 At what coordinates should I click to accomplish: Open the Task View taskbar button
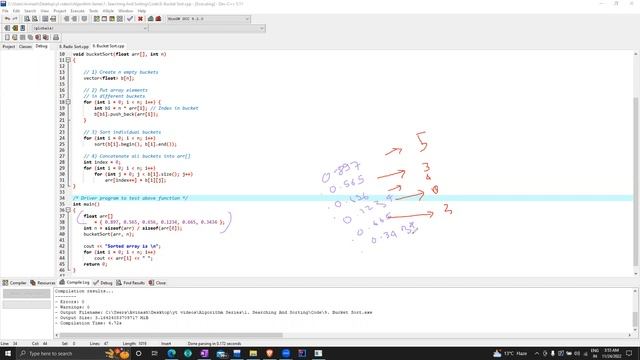155,353
